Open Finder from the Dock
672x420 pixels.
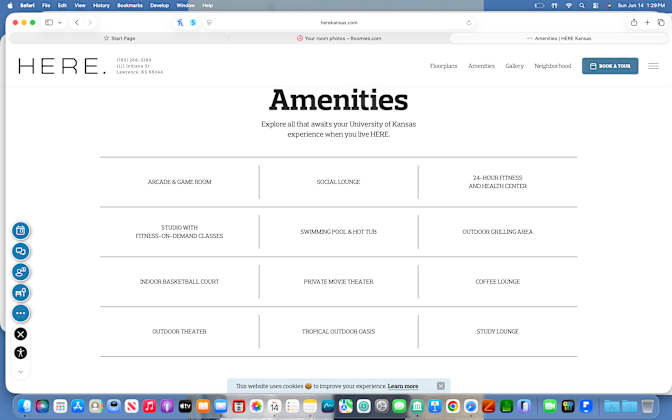pyautogui.click(x=24, y=406)
